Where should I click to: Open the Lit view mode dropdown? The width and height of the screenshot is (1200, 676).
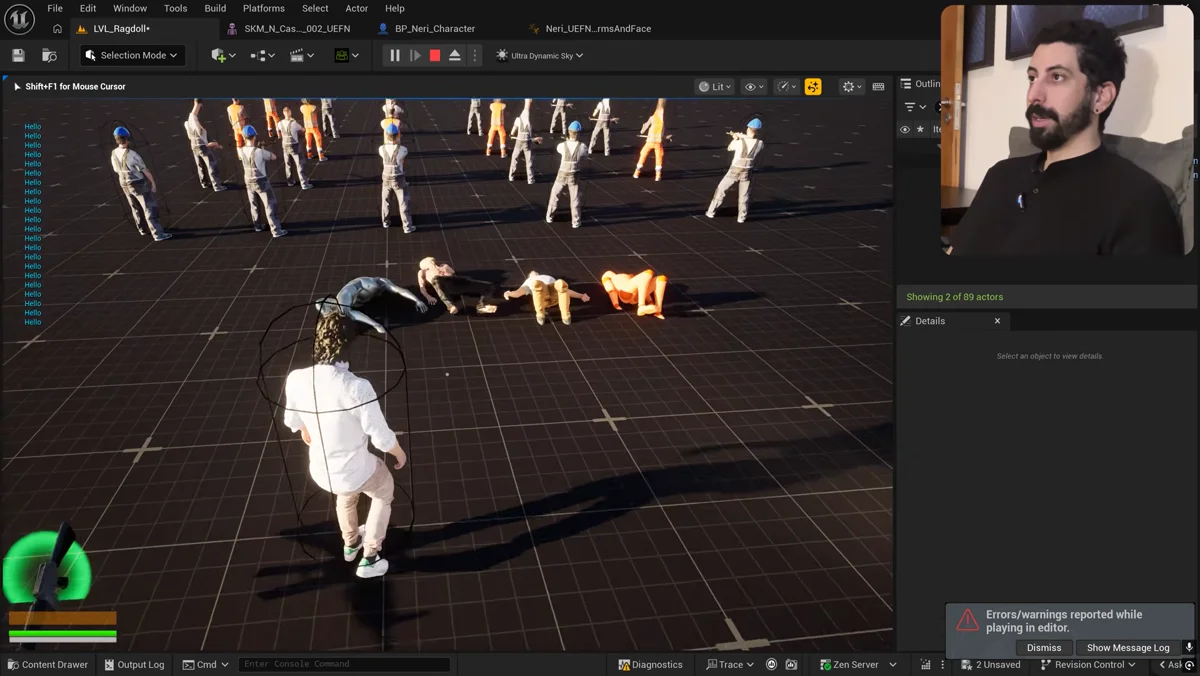tap(715, 87)
